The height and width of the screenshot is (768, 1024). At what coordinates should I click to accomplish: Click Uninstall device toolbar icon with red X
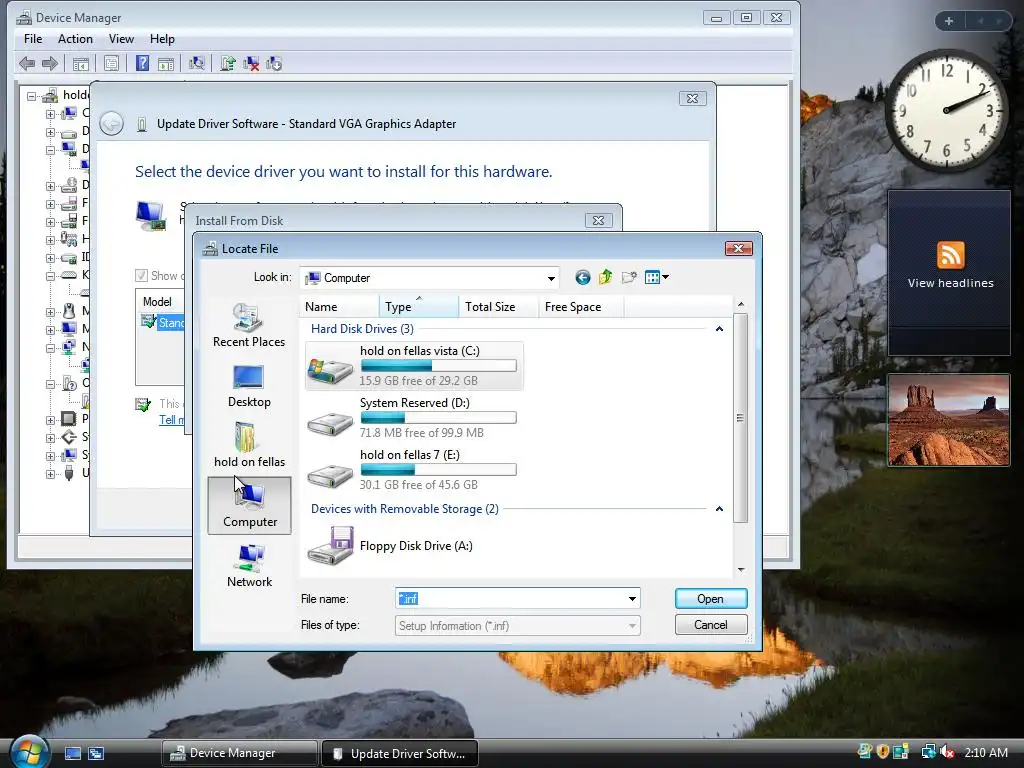pos(251,63)
